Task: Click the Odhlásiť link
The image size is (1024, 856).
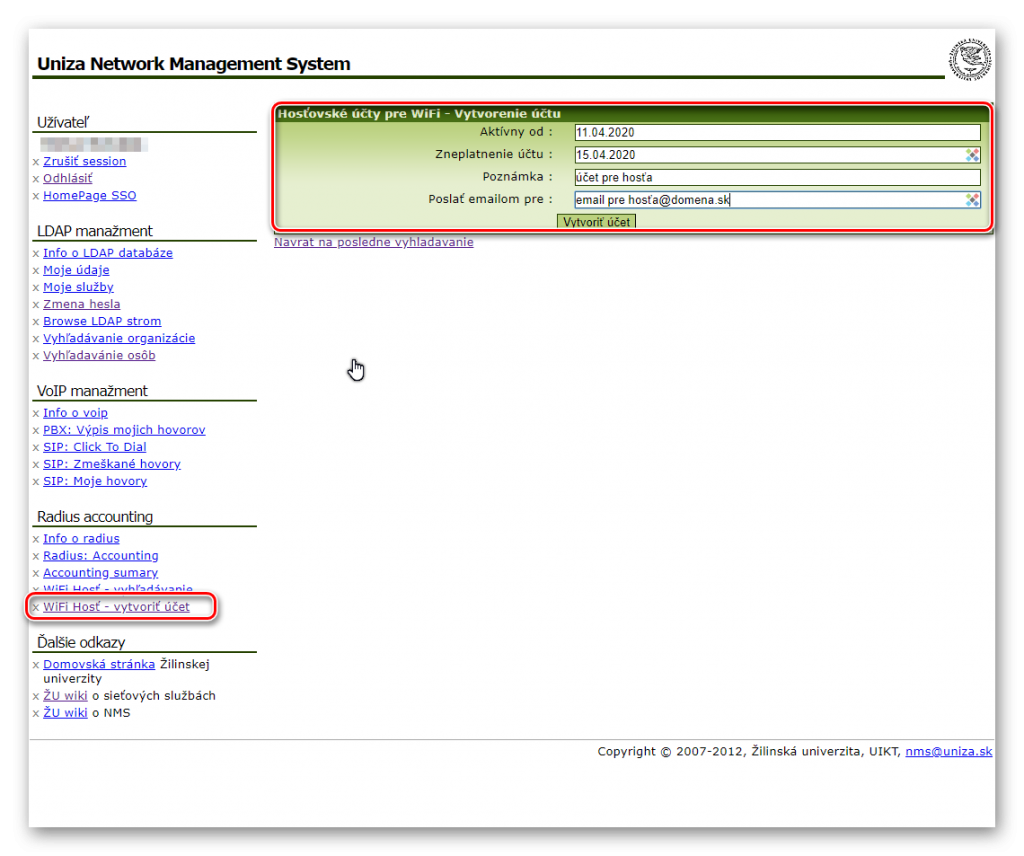Action: click(x=68, y=178)
